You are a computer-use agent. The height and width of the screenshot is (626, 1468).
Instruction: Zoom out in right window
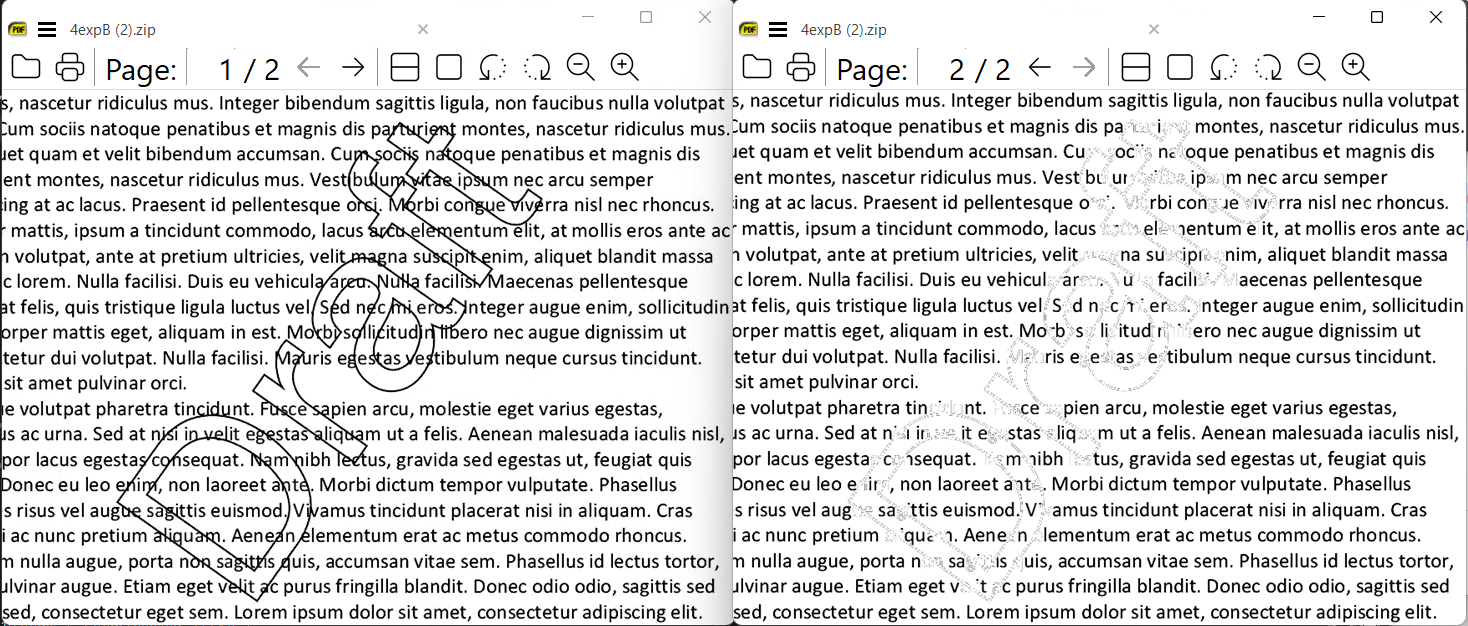pos(1311,67)
